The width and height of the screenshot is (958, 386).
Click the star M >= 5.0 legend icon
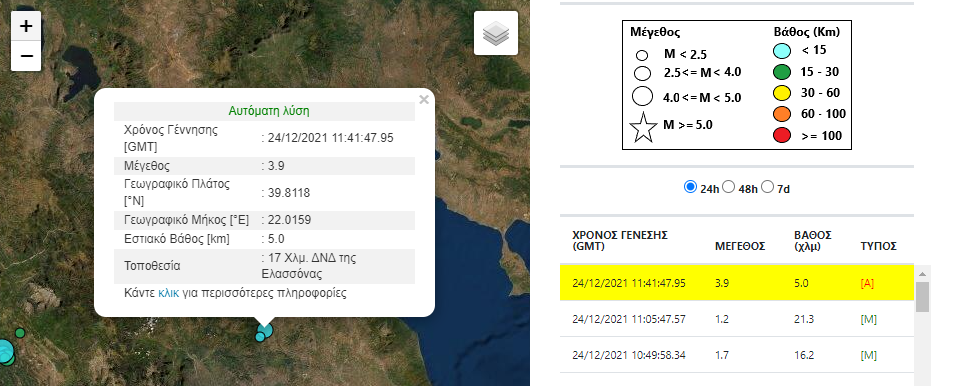[643, 129]
